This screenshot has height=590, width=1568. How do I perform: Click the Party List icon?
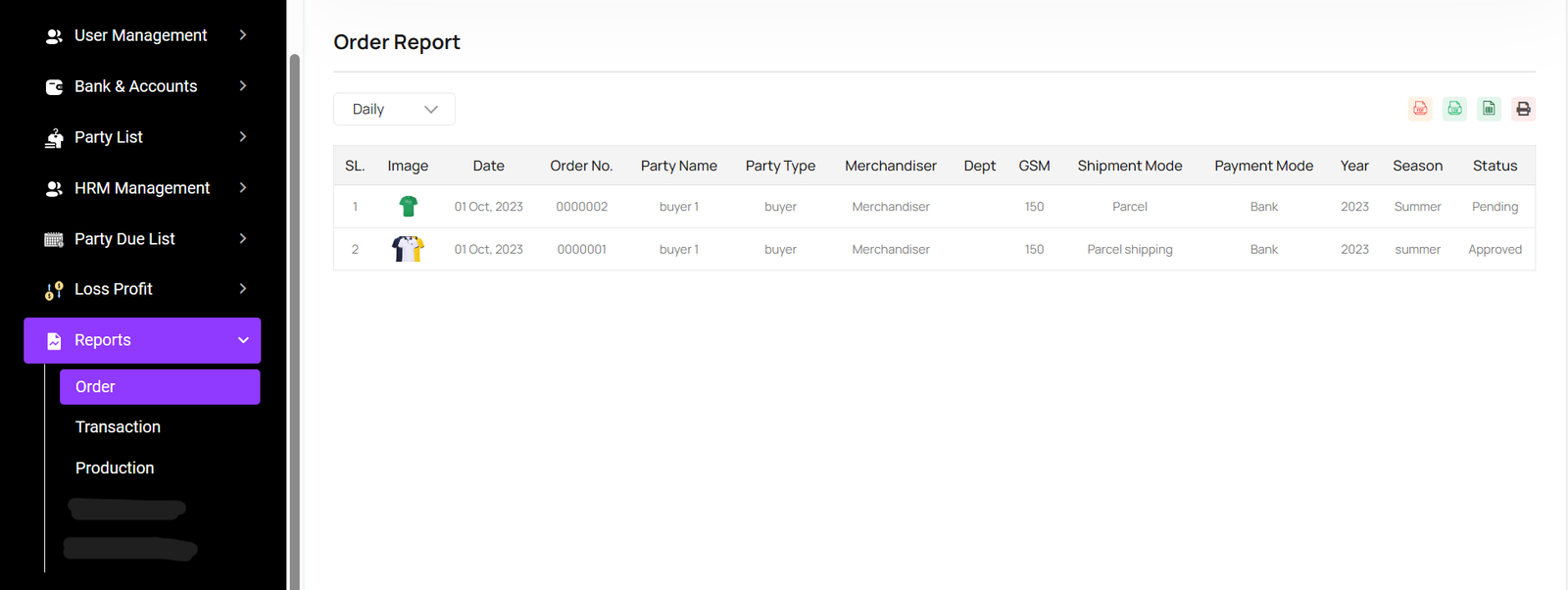click(x=54, y=138)
